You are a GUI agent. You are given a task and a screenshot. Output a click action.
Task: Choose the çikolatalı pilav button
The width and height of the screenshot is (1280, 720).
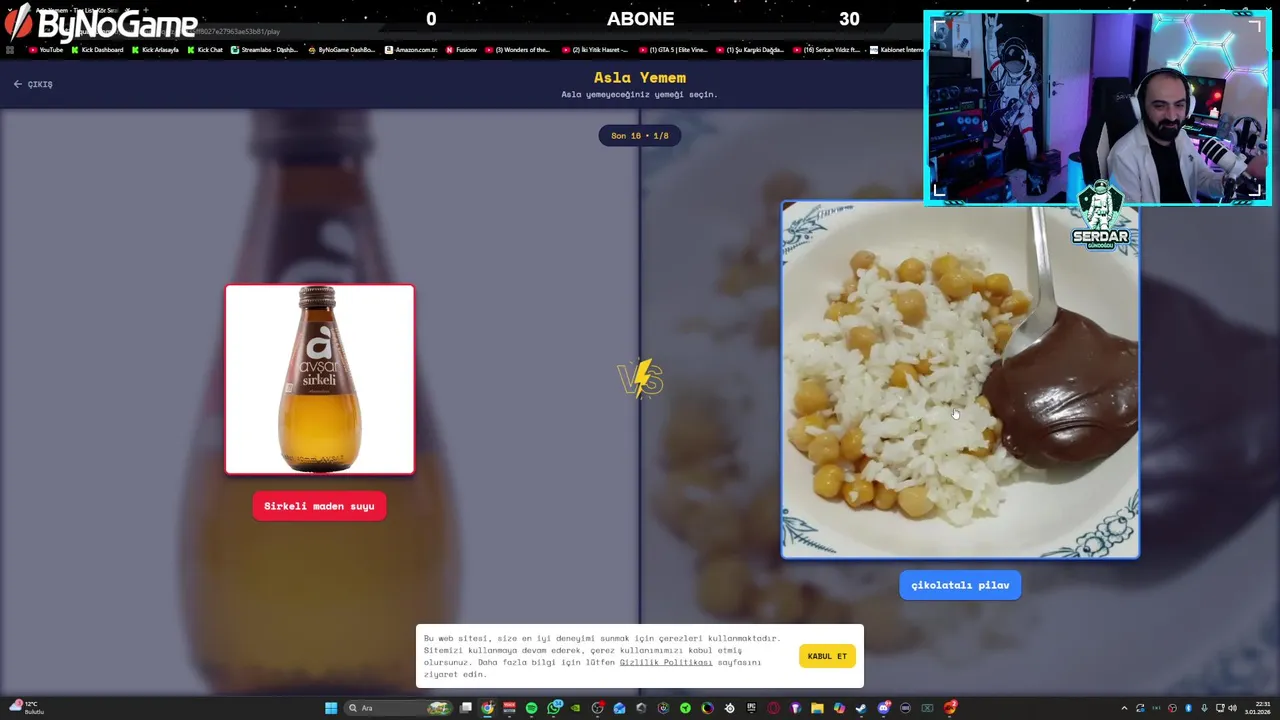960,585
